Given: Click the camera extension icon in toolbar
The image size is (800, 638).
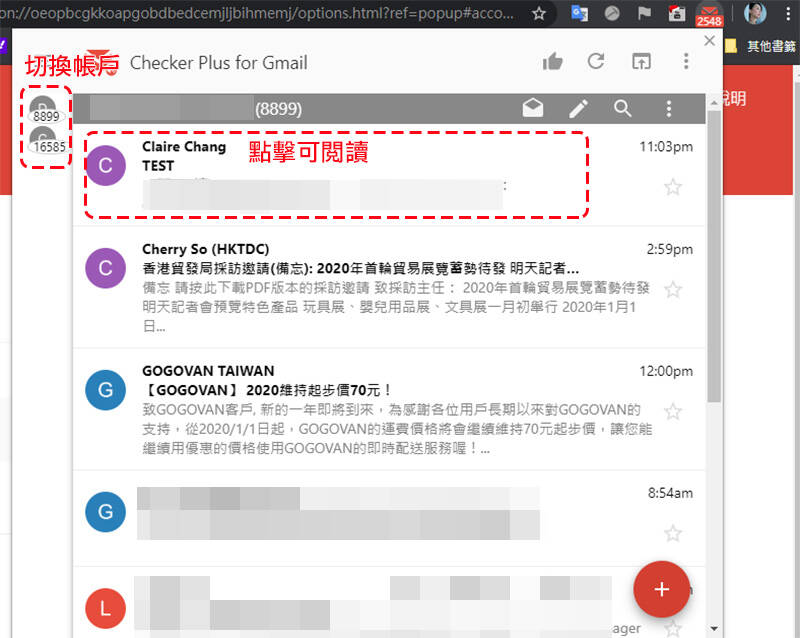Looking at the screenshot, I should click(x=677, y=13).
